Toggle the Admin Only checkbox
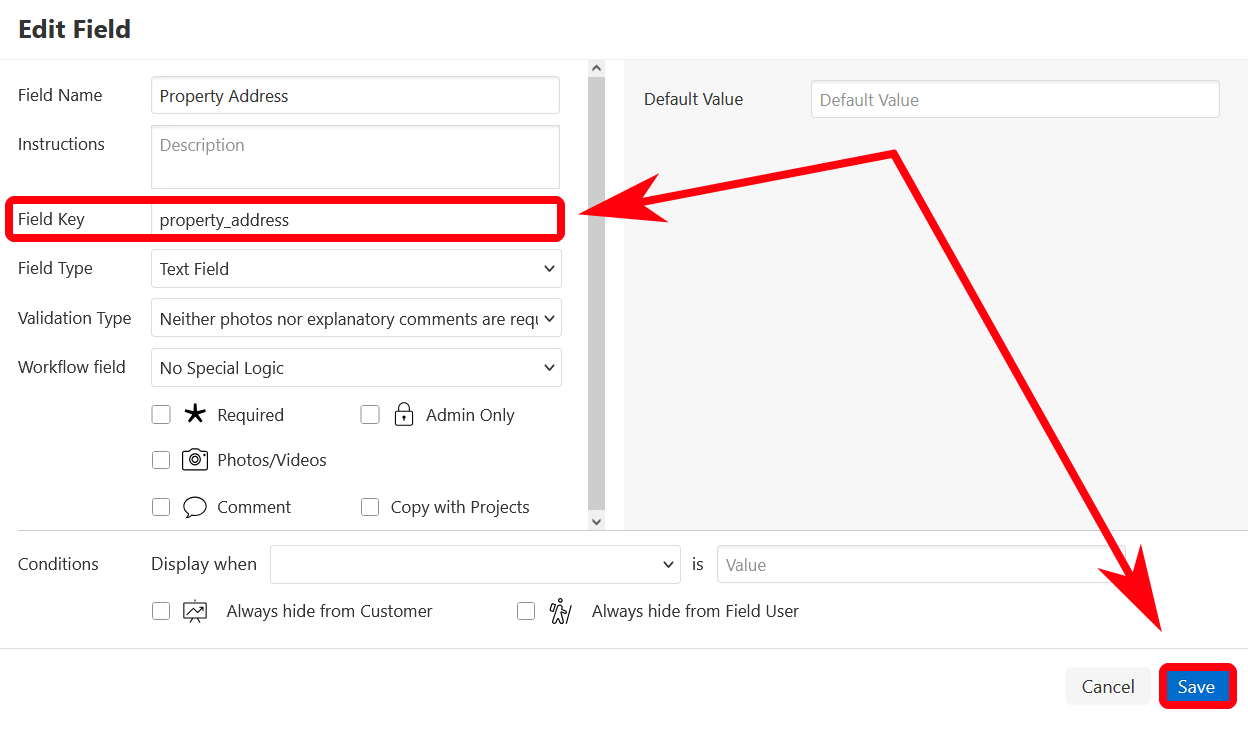Screen dimensions: 1248x747 (370, 415)
